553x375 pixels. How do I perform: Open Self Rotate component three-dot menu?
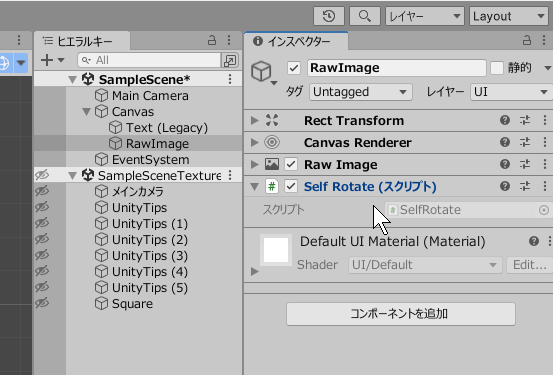click(x=545, y=186)
